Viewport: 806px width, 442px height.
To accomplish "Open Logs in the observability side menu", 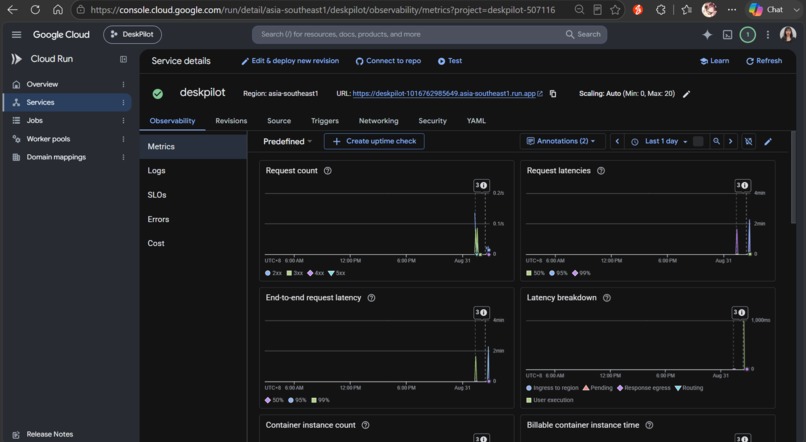I will [x=156, y=171].
